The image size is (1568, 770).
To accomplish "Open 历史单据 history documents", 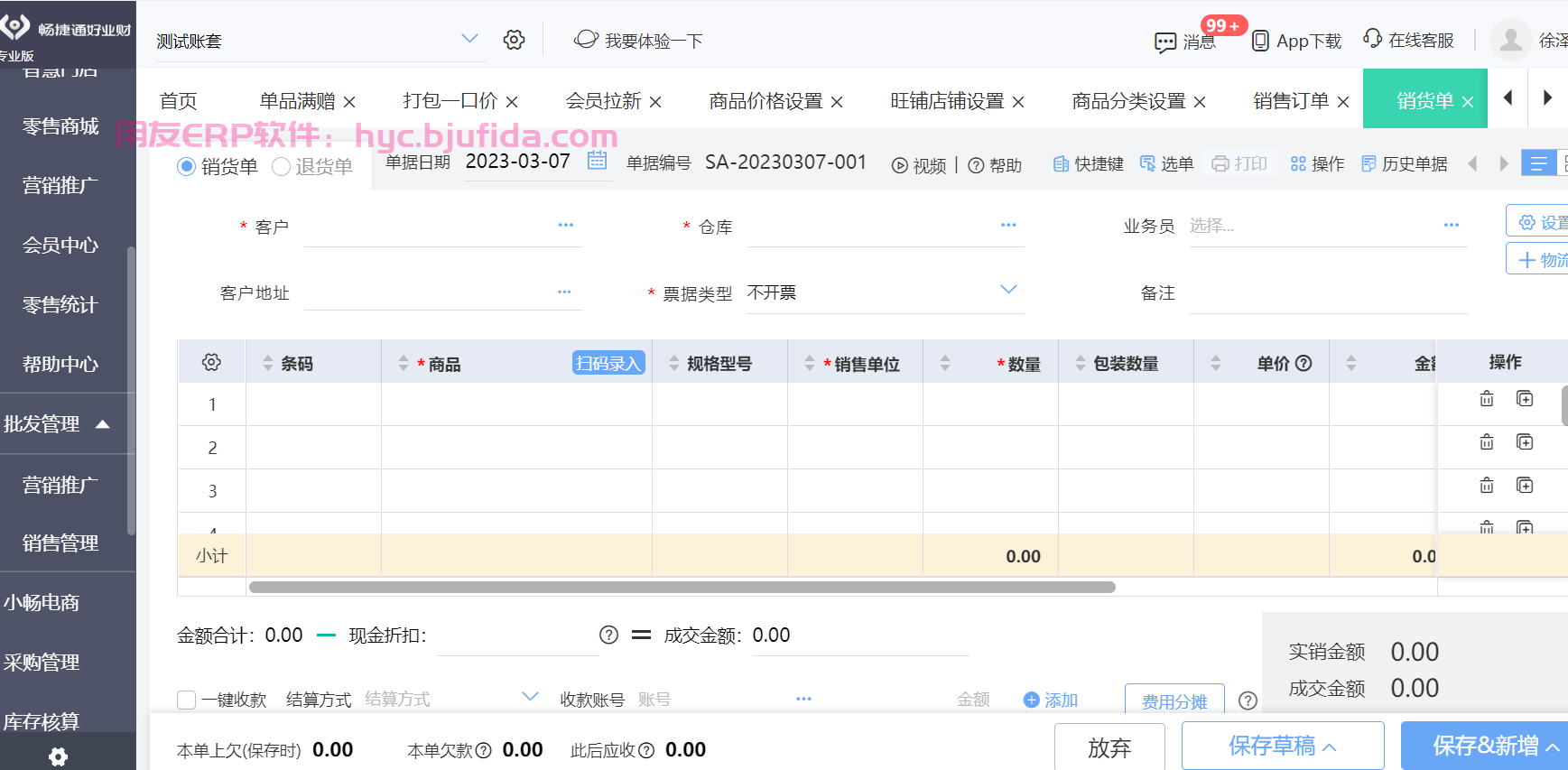I will click(1405, 163).
